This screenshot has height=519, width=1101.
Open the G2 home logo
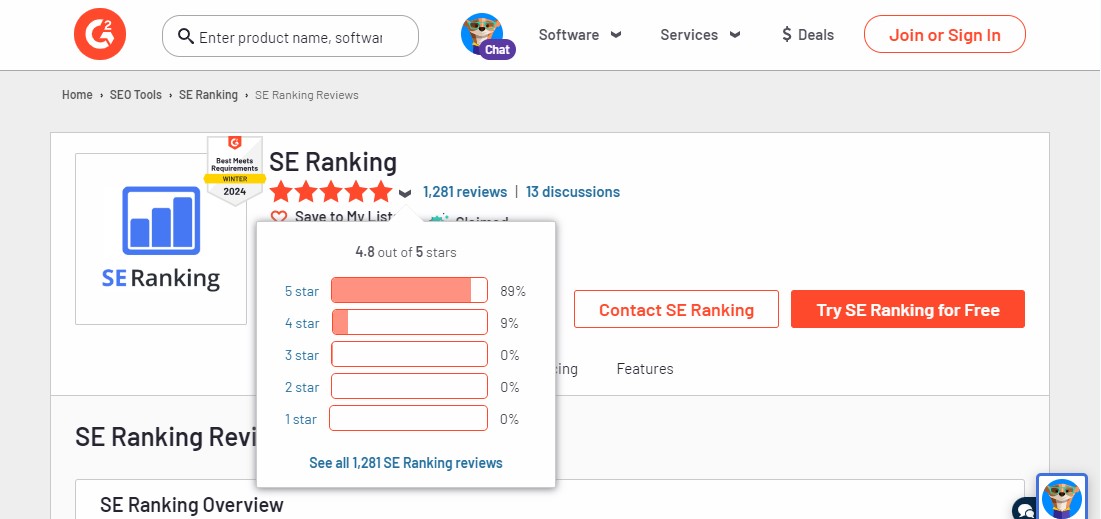pyautogui.click(x=100, y=34)
